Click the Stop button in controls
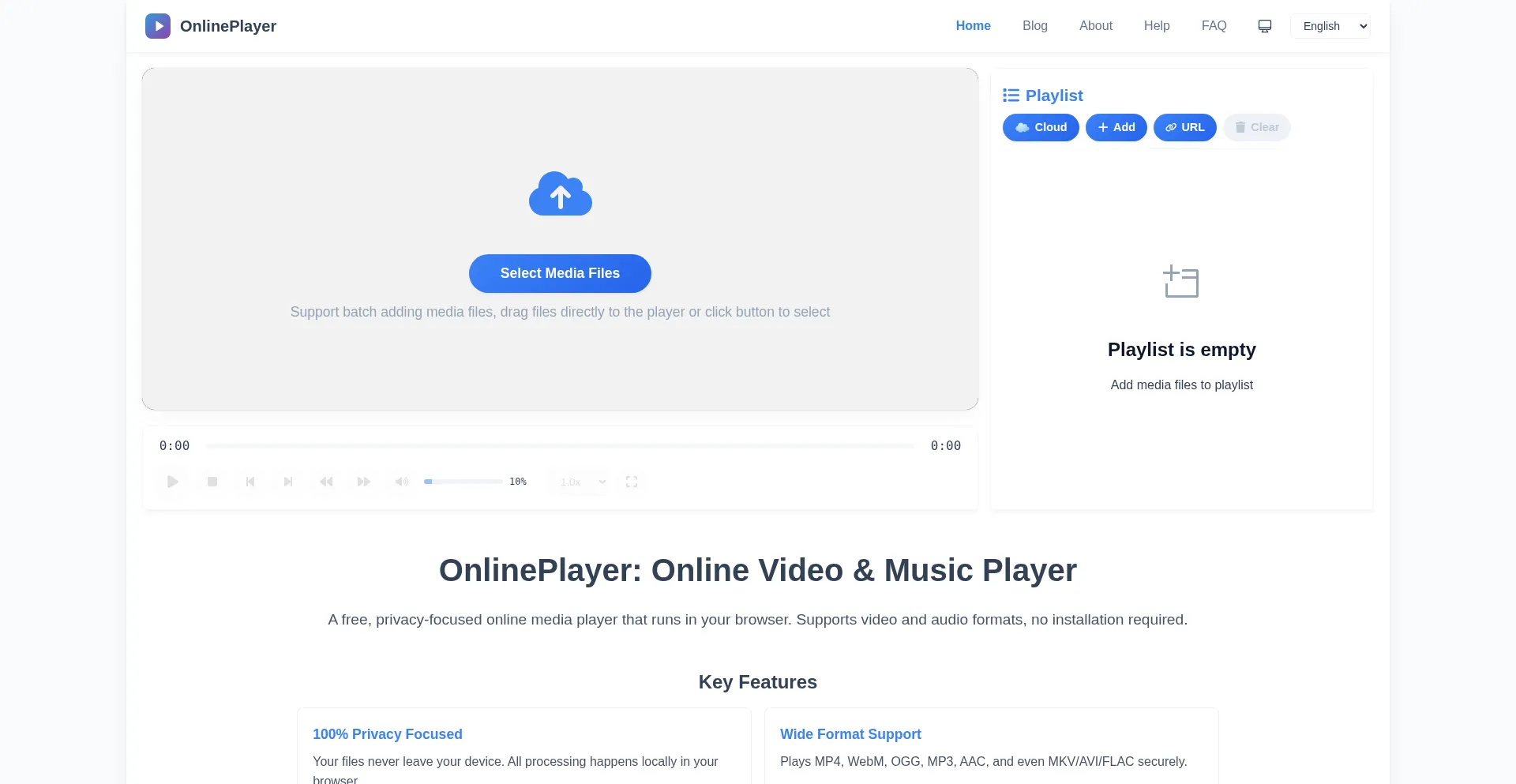1516x784 pixels. [x=212, y=482]
